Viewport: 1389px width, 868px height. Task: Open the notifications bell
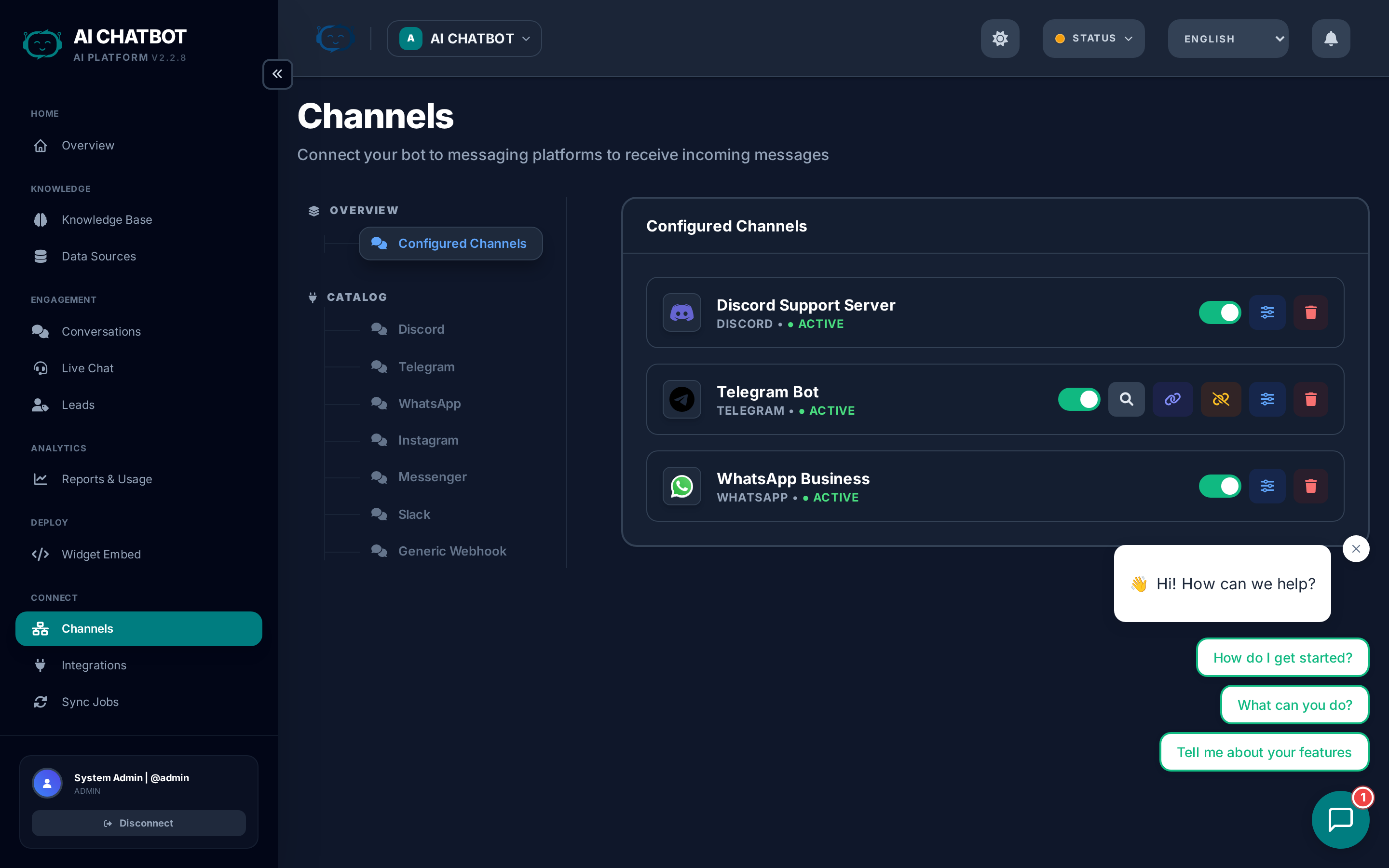pos(1331,39)
